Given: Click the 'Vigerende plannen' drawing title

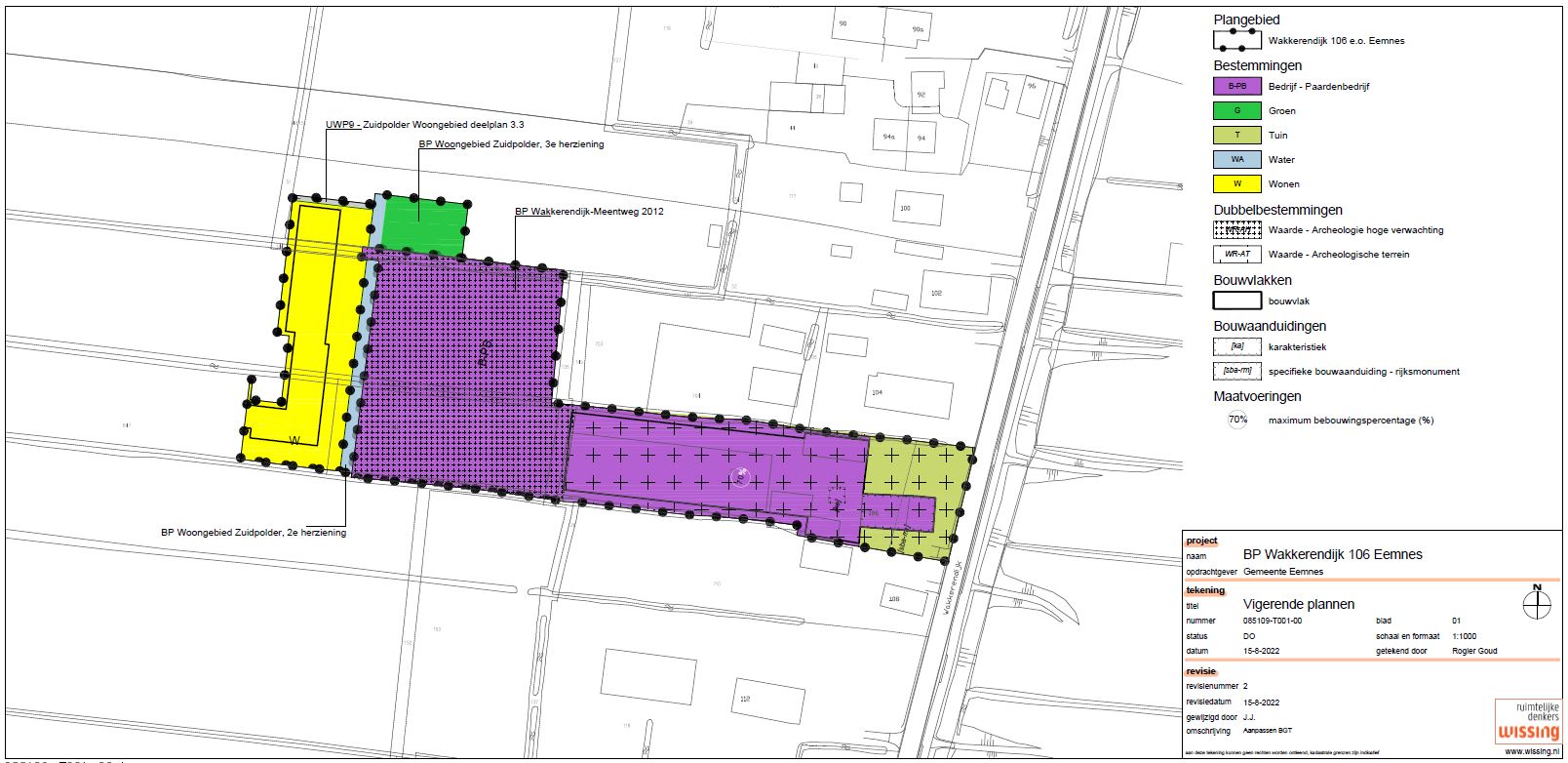Looking at the screenshot, I should [1299, 604].
